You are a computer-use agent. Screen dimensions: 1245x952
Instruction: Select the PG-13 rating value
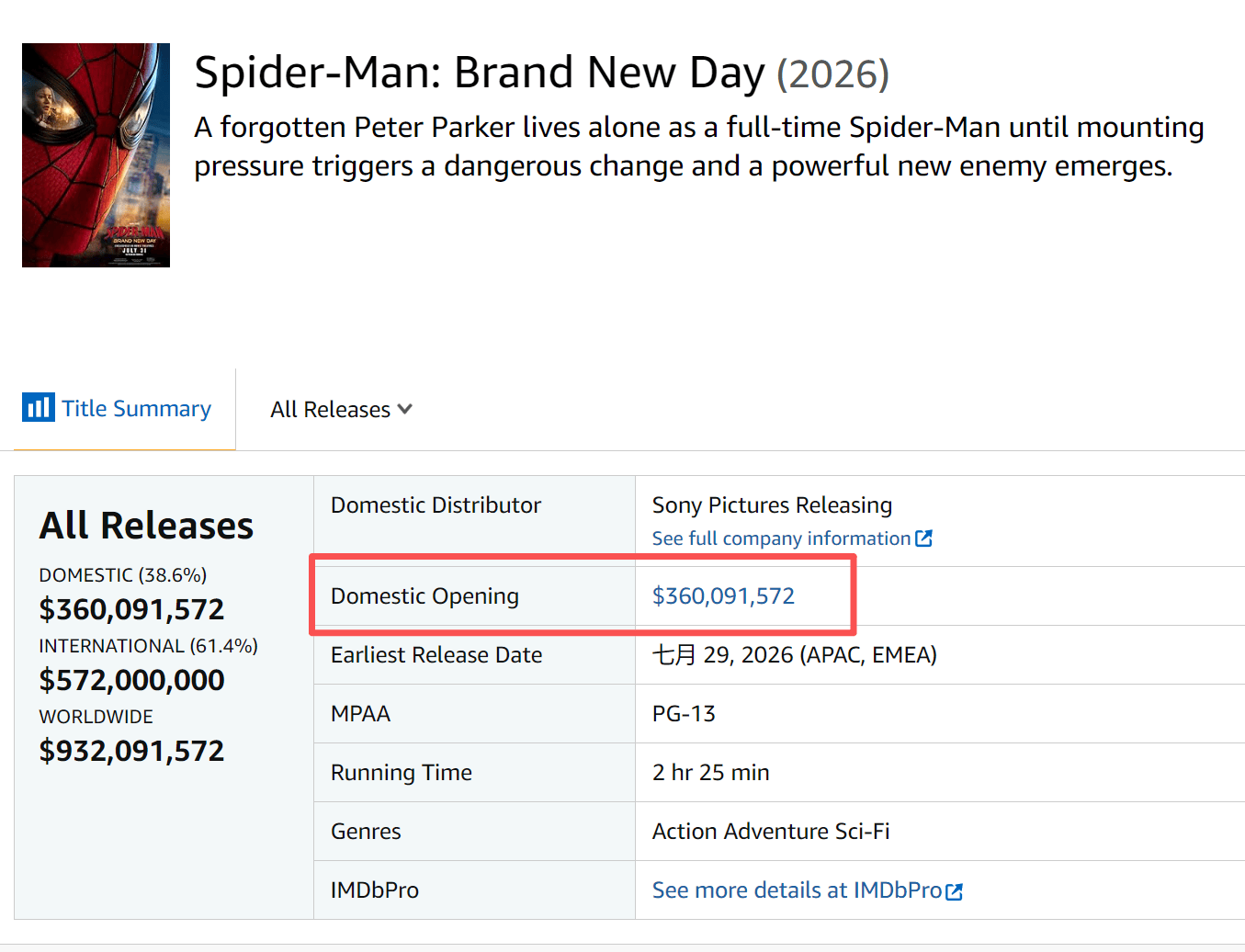(684, 714)
